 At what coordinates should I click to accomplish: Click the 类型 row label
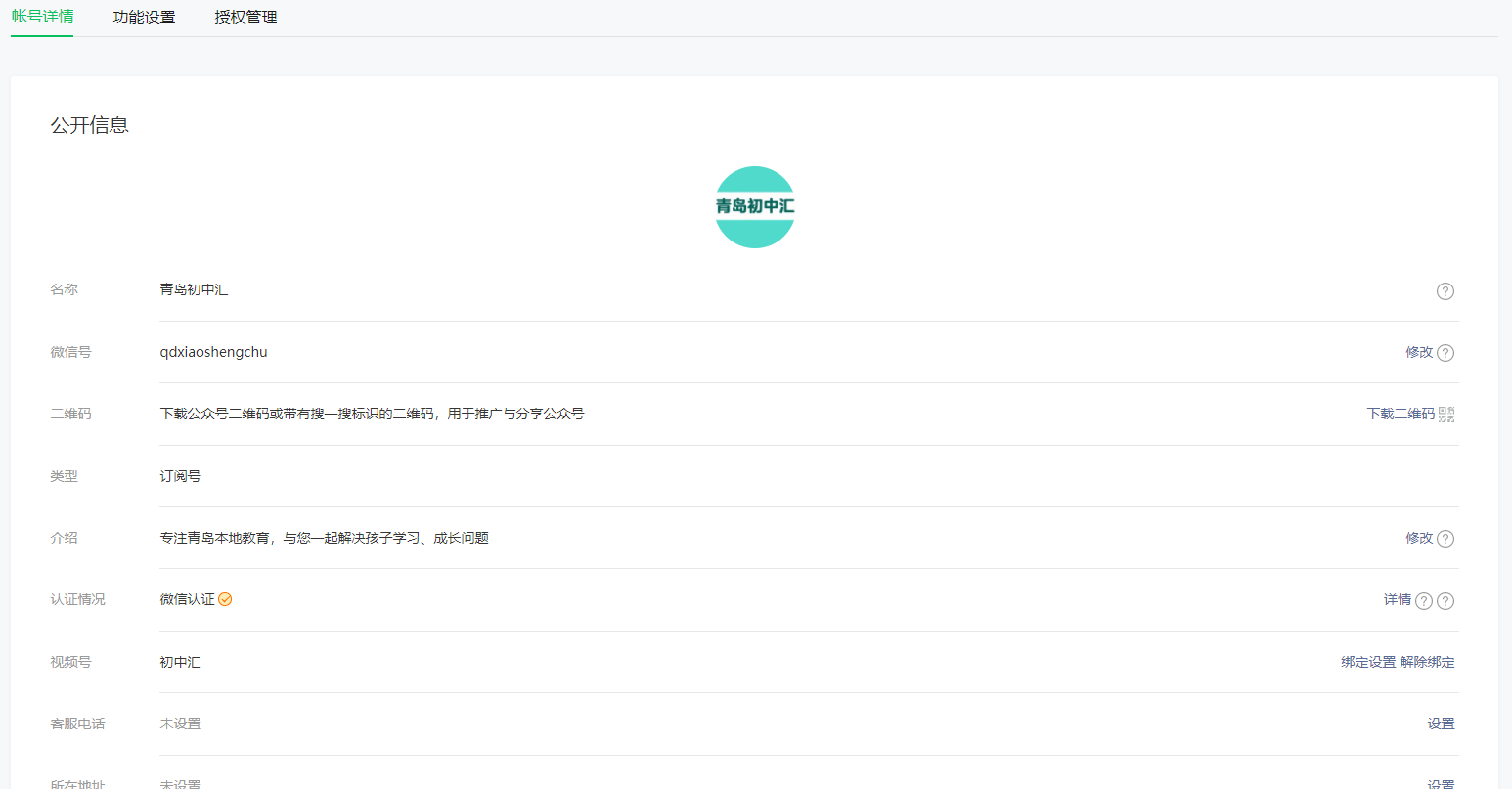click(64, 476)
